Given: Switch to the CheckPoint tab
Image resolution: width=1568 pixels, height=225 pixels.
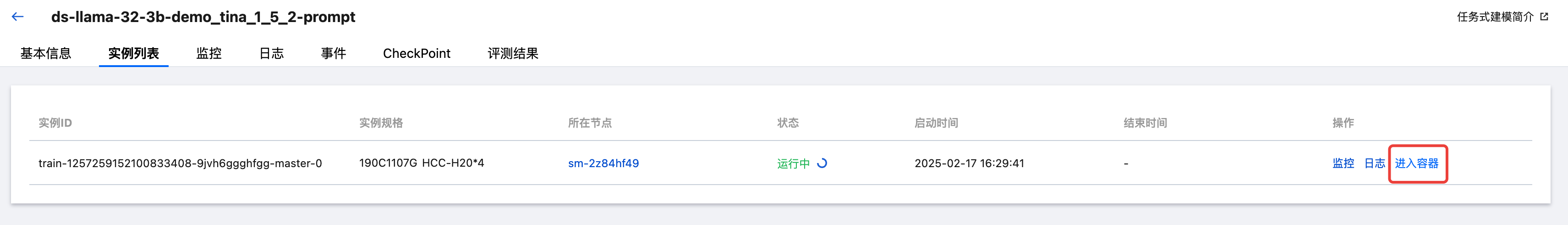Looking at the screenshot, I should coord(417,53).
